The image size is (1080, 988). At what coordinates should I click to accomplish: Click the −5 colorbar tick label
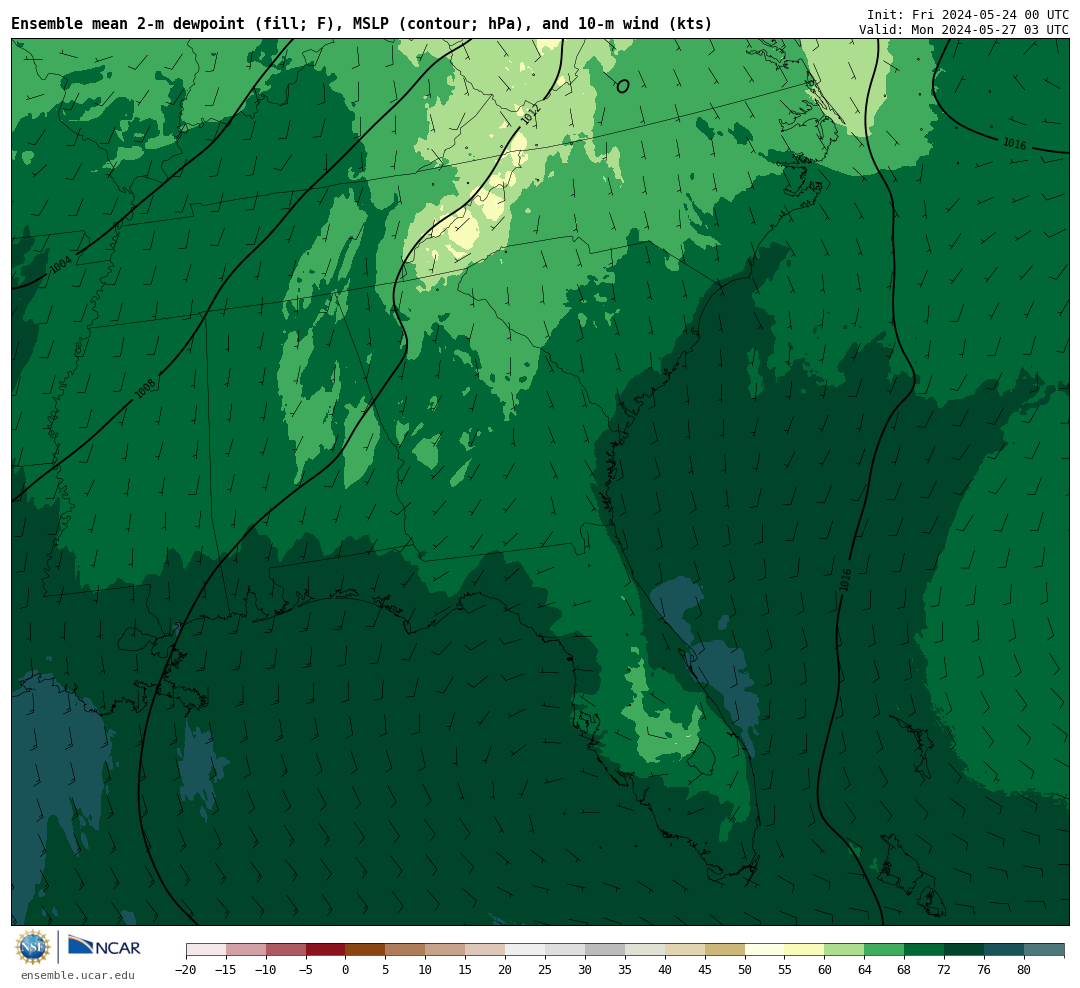pyautogui.click(x=306, y=970)
